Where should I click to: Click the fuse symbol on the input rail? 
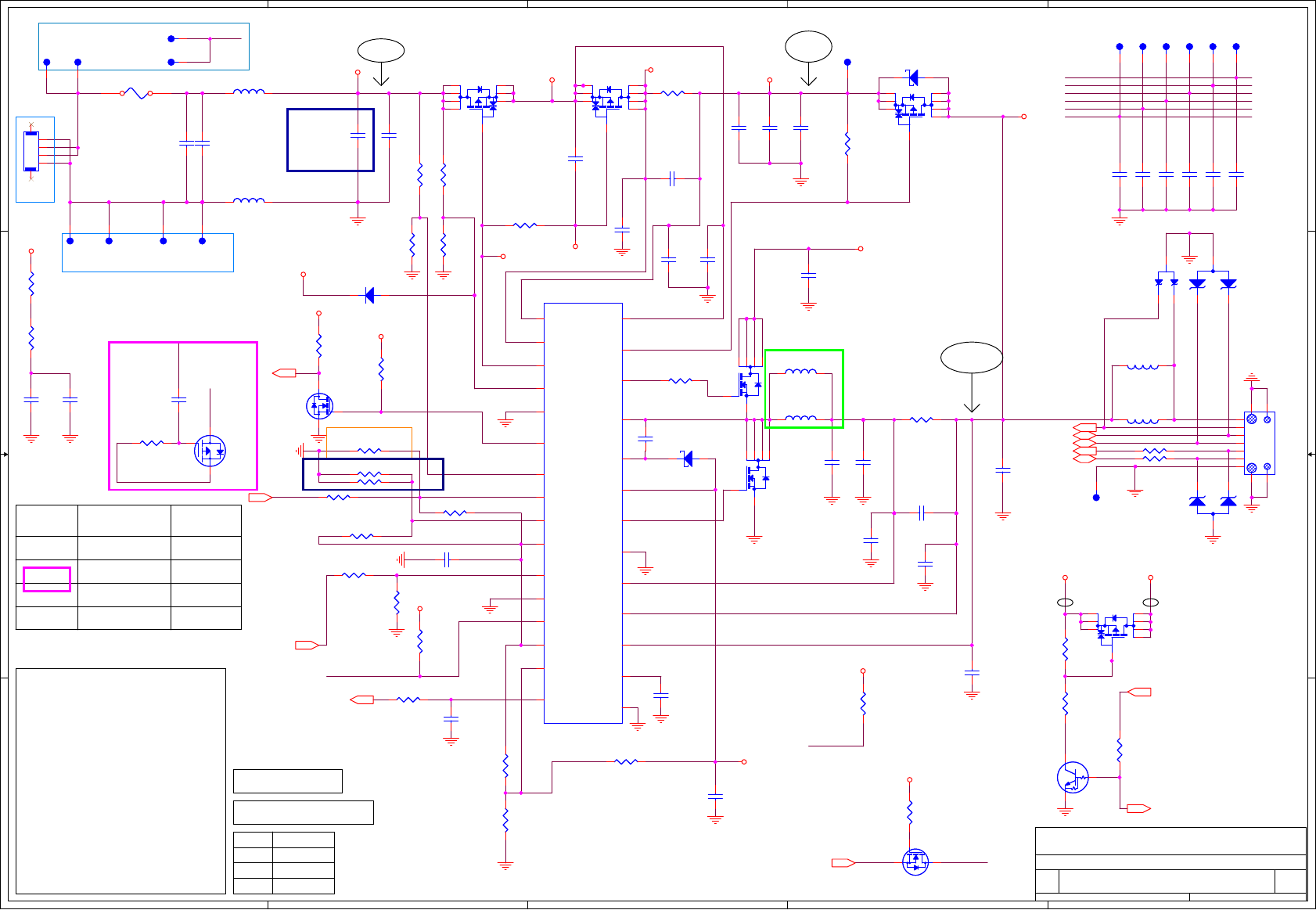pyautogui.click(x=136, y=93)
